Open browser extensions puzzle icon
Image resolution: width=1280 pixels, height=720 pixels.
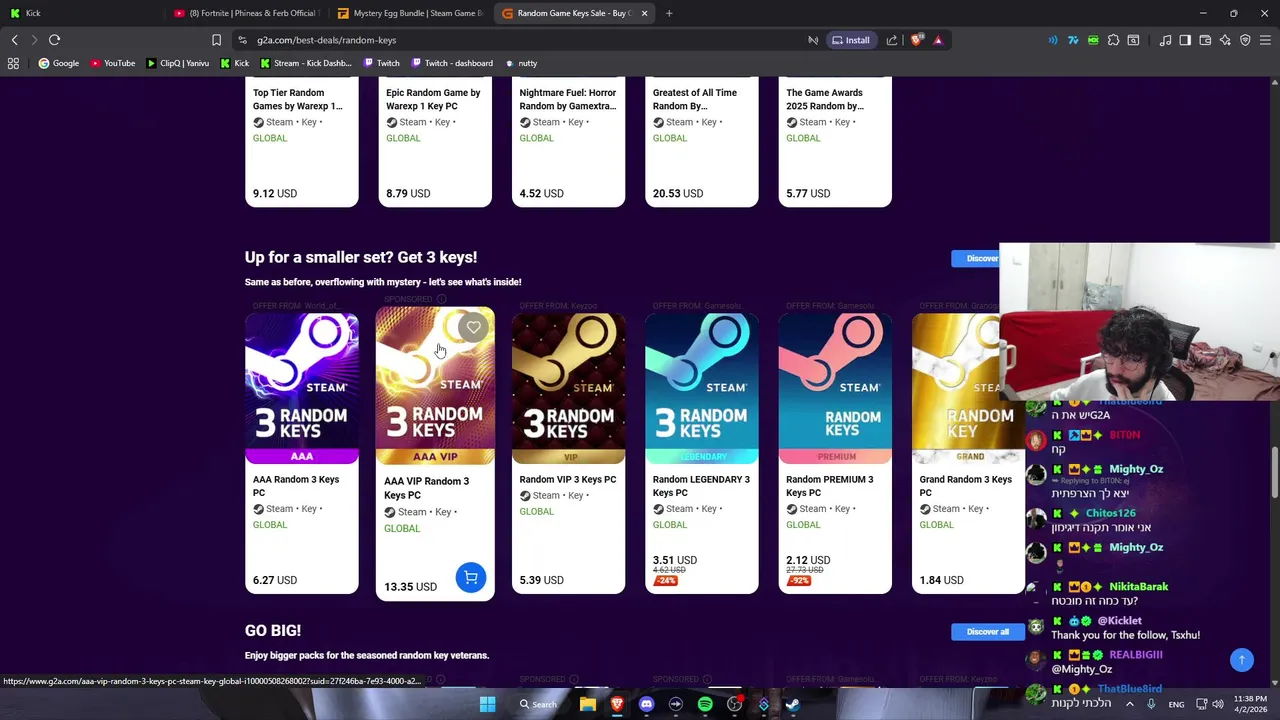[1113, 40]
